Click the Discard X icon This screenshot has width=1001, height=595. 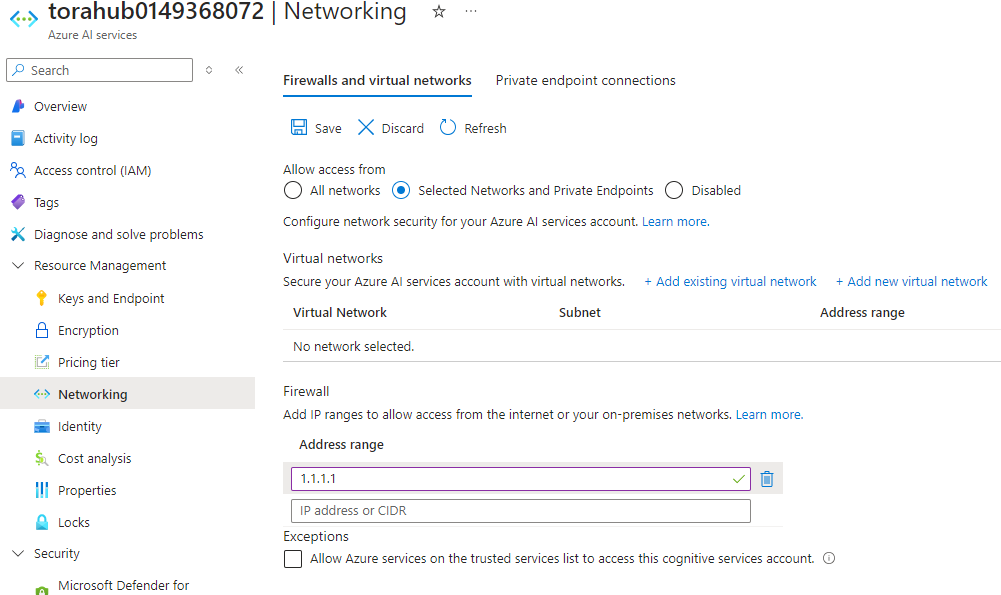point(366,128)
